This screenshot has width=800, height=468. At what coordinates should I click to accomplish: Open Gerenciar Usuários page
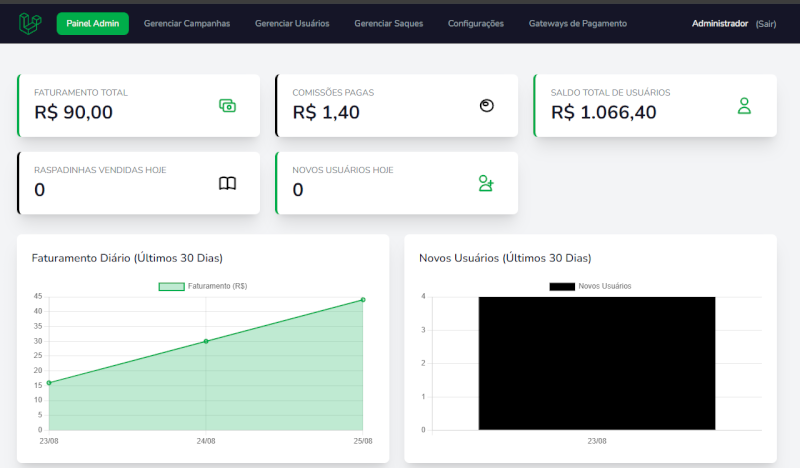[x=292, y=23]
